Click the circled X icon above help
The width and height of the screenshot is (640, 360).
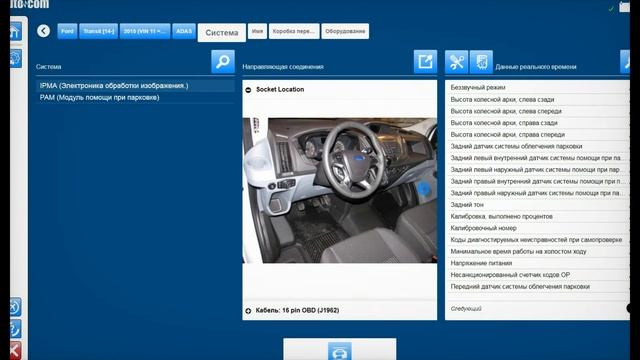coord(15,307)
